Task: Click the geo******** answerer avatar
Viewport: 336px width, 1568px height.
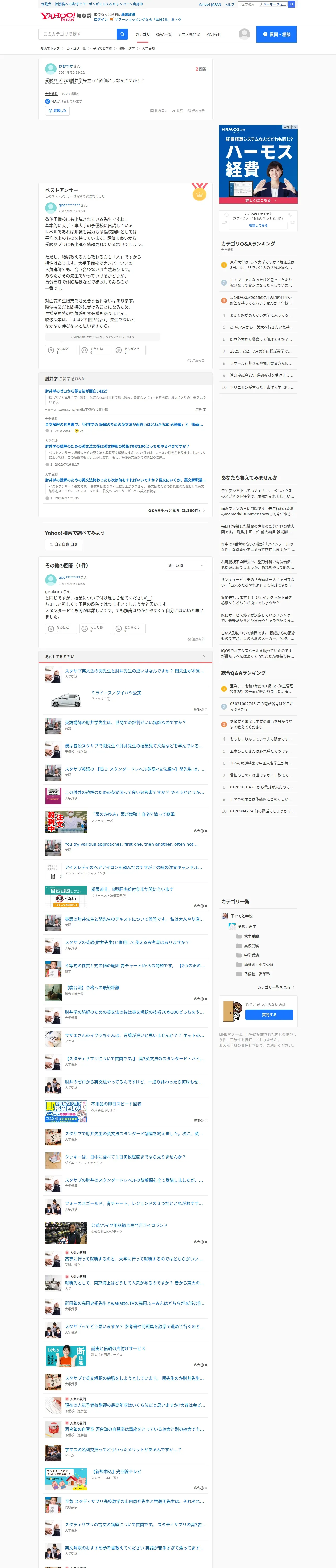Action: click(51, 208)
